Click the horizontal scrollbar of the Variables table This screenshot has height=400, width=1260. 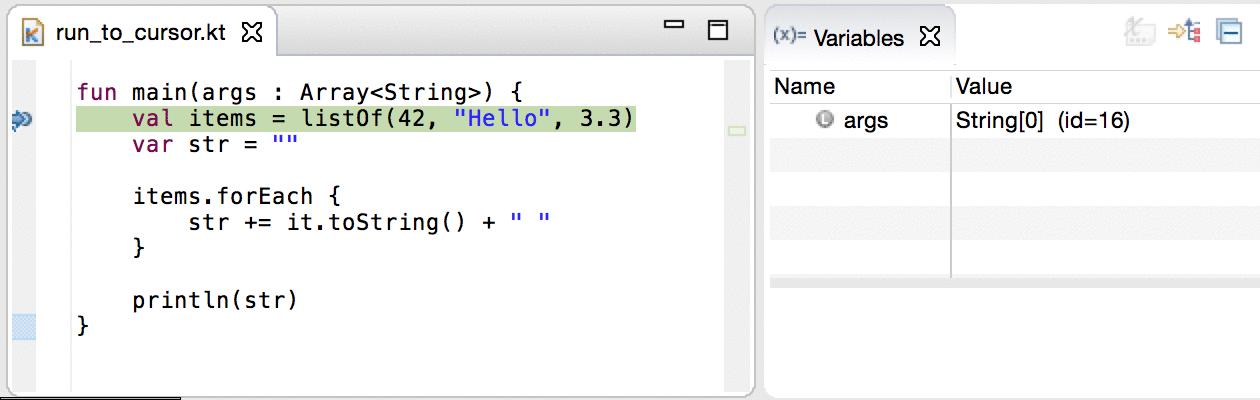pyautogui.click(x=1015, y=284)
